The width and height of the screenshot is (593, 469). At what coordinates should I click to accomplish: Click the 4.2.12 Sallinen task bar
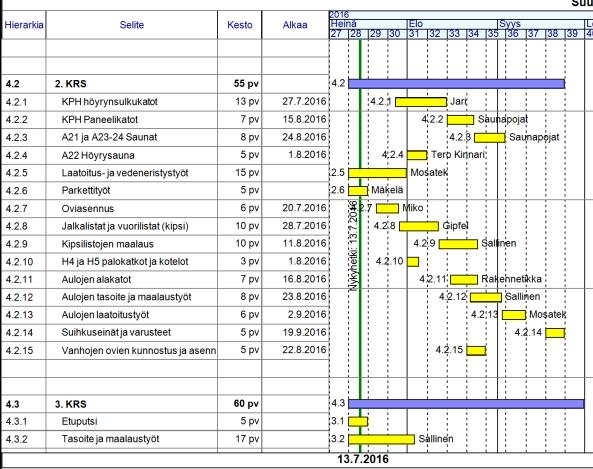click(x=486, y=297)
